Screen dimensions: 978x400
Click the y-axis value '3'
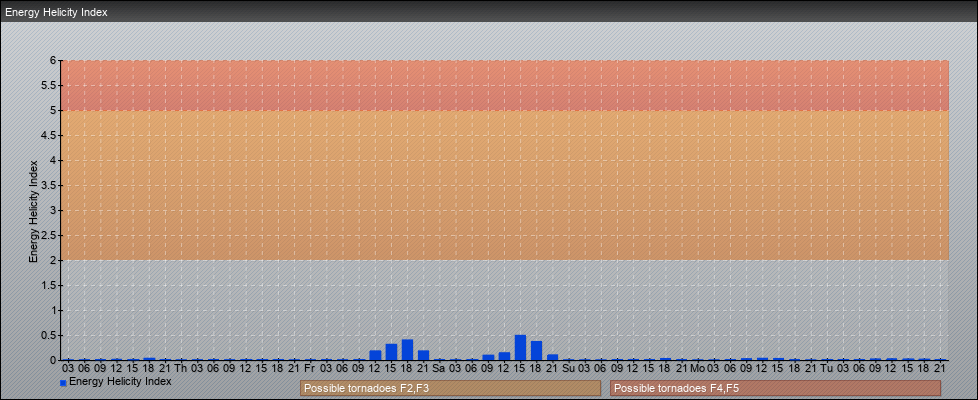(54, 210)
